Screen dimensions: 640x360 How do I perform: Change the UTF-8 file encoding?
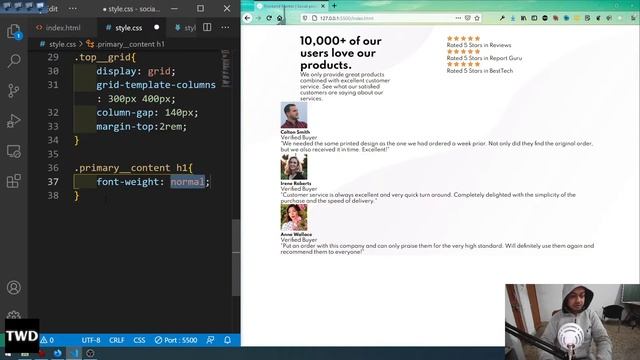click(x=91, y=340)
